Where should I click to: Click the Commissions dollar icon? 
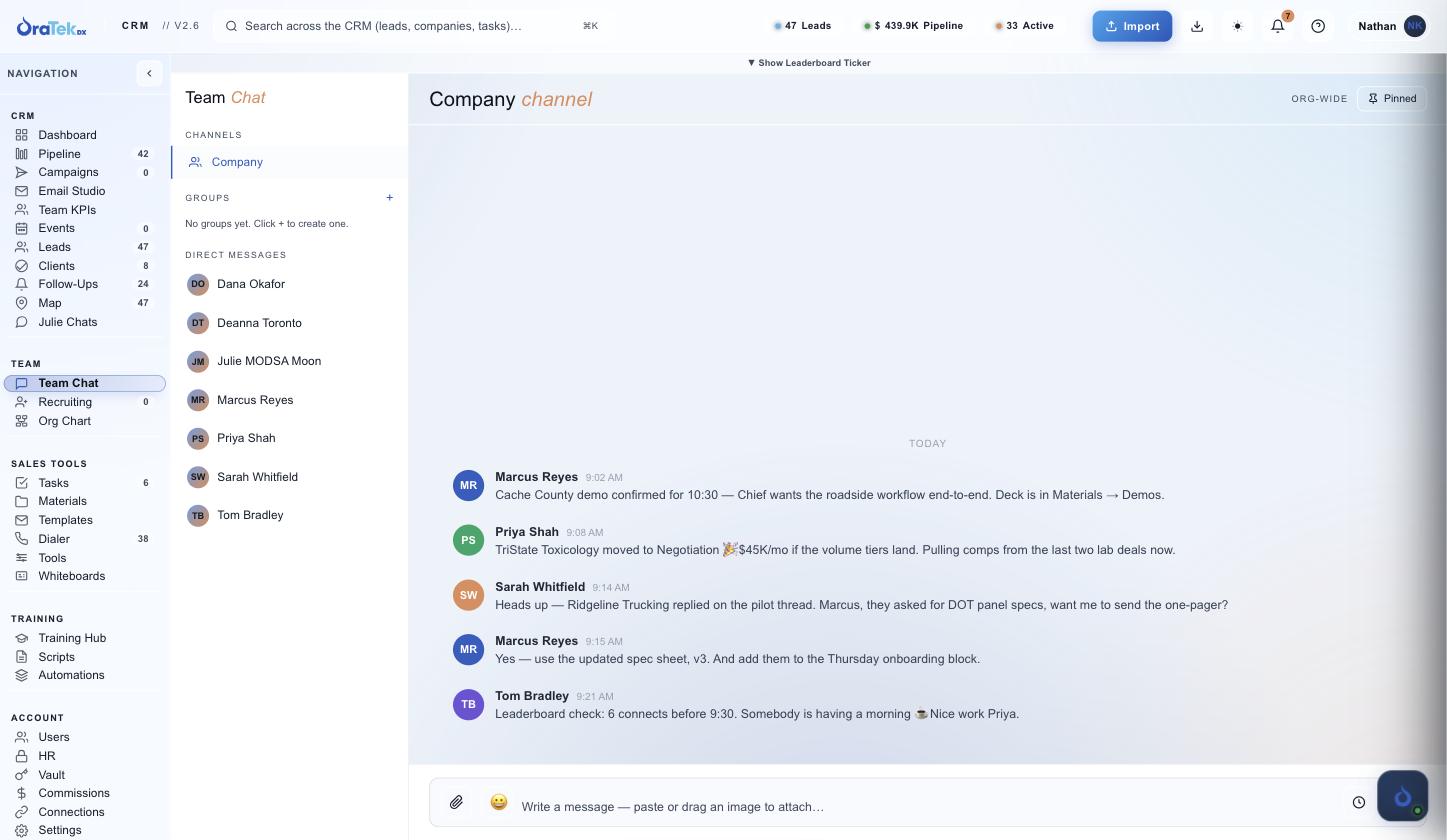tap(21, 793)
